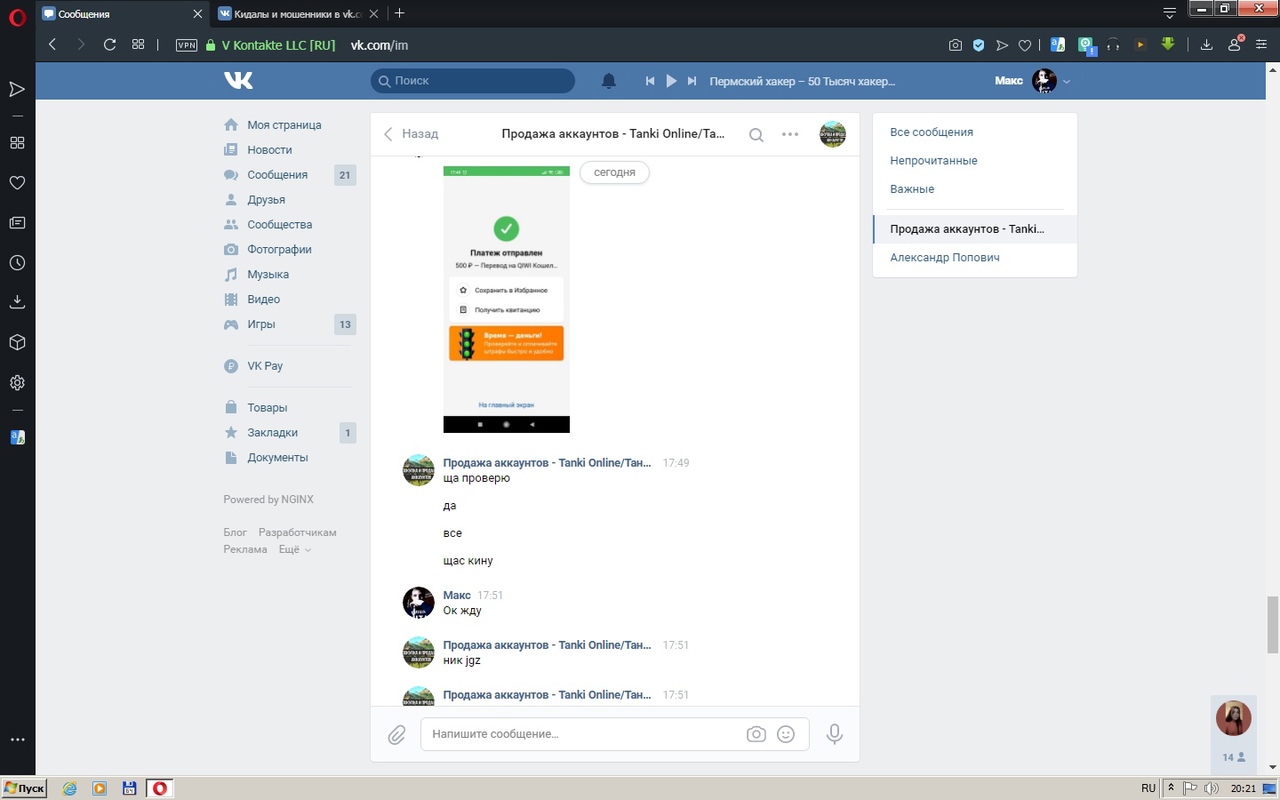Select Непрочитанные messages filter
This screenshot has width=1280, height=800.
click(933, 160)
